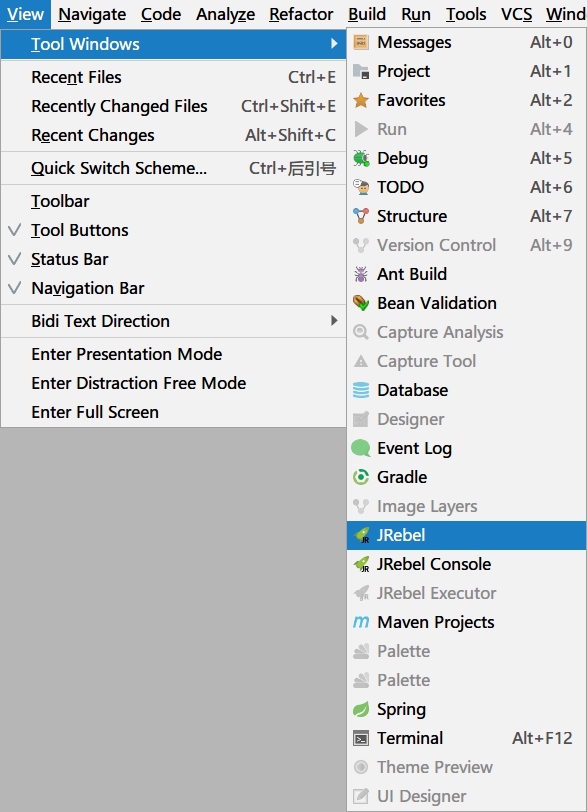The height and width of the screenshot is (812, 587).
Task: Open the Quick Switch Scheme popup
Action: pos(173,168)
